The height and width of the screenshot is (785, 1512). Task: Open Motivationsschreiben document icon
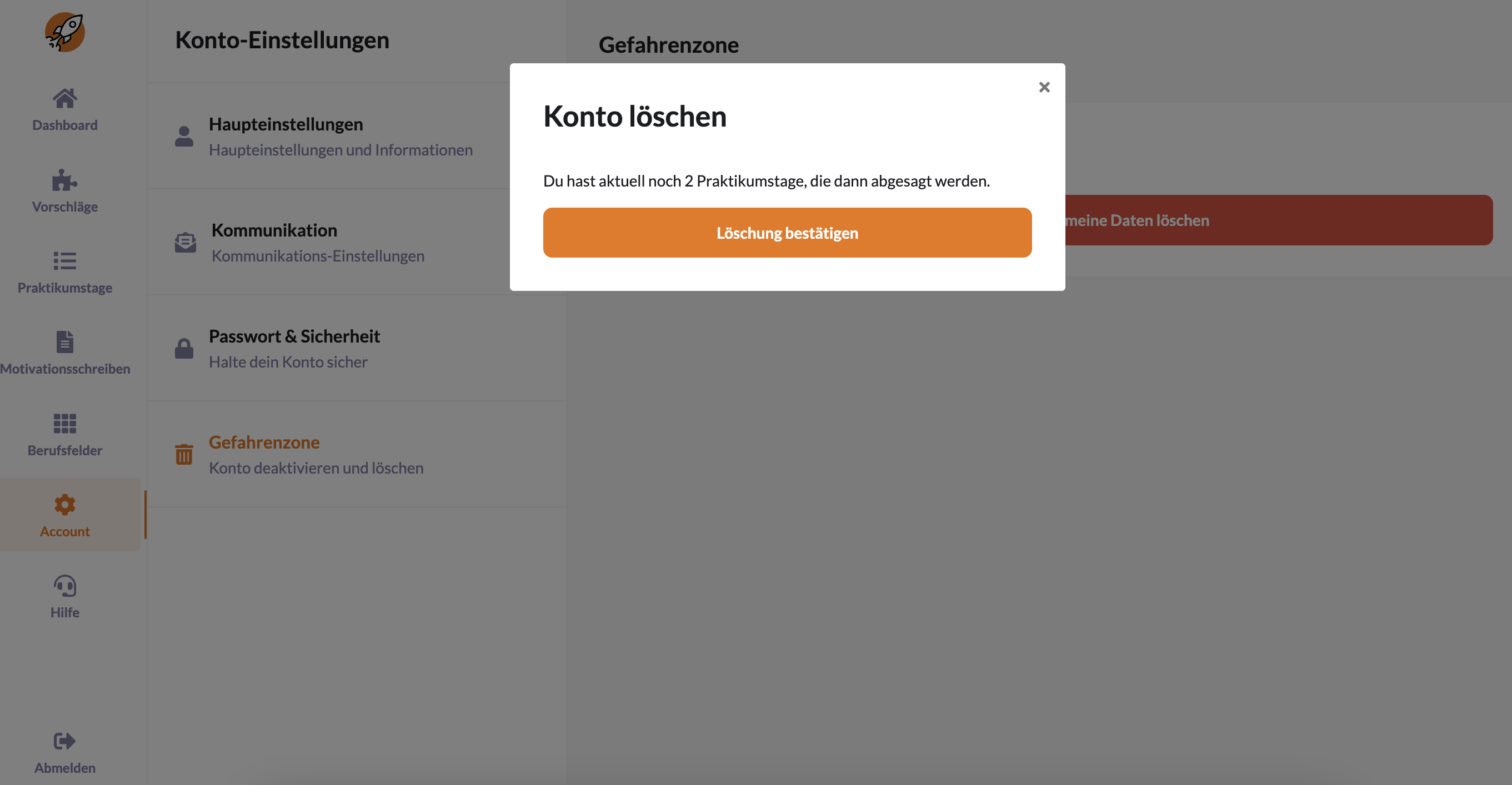point(64,341)
